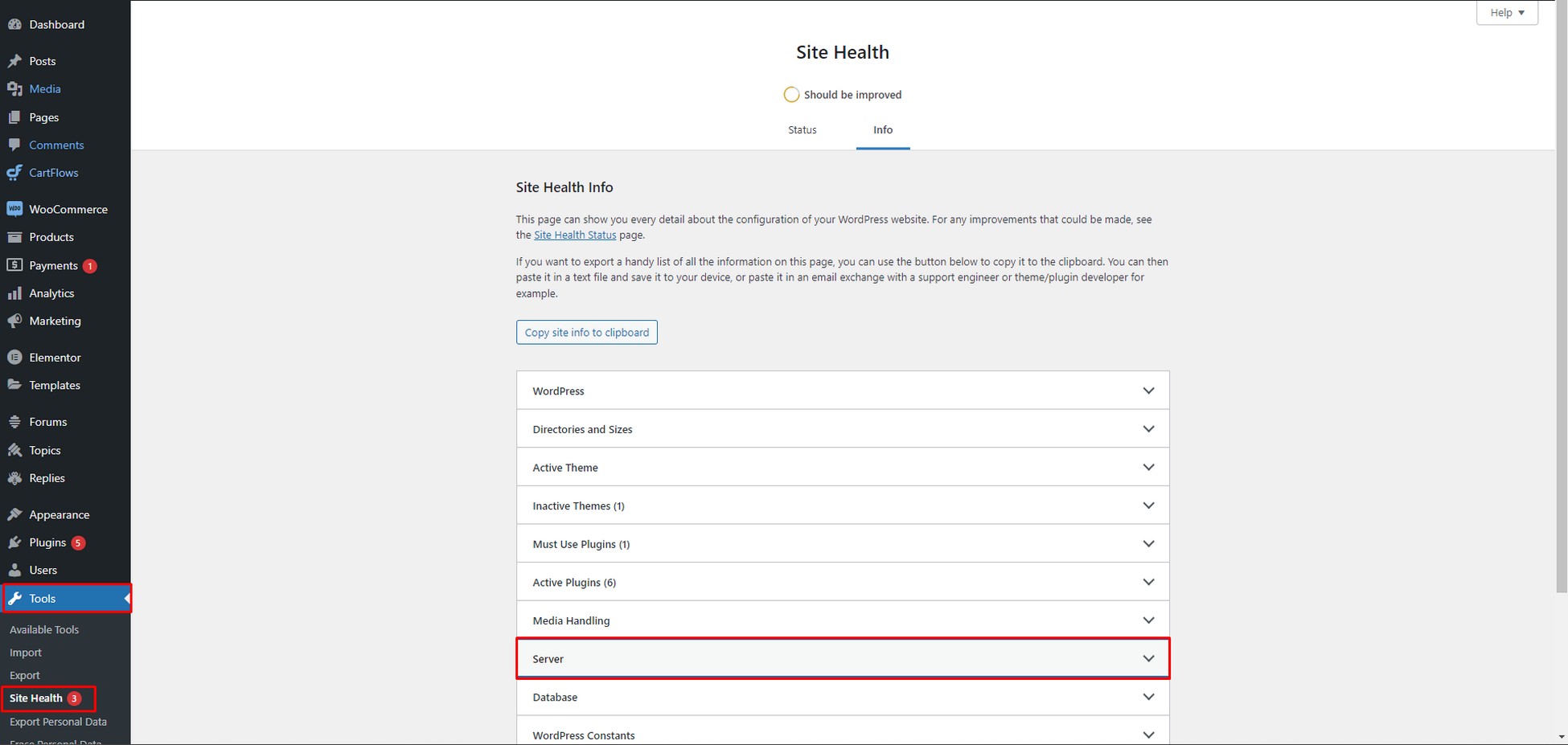
Task: Expand the WordPress section chevron
Action: (1148, 391)
